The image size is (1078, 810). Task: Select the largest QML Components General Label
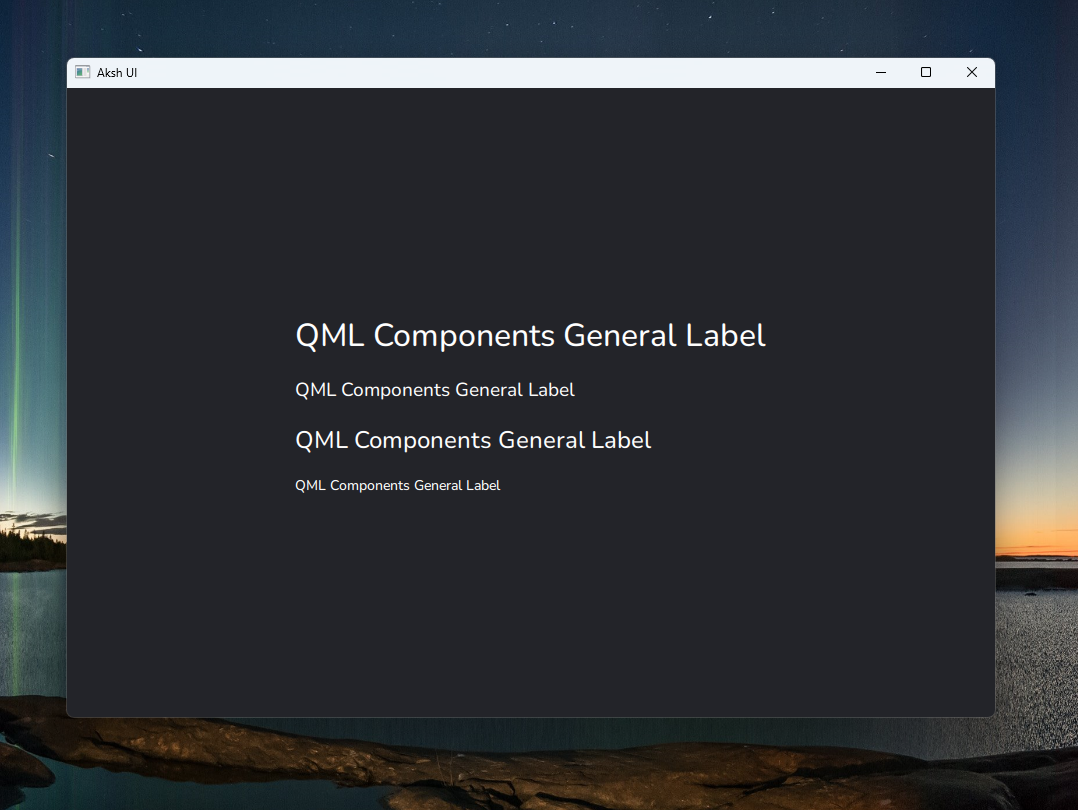click(x=530, y=336)
